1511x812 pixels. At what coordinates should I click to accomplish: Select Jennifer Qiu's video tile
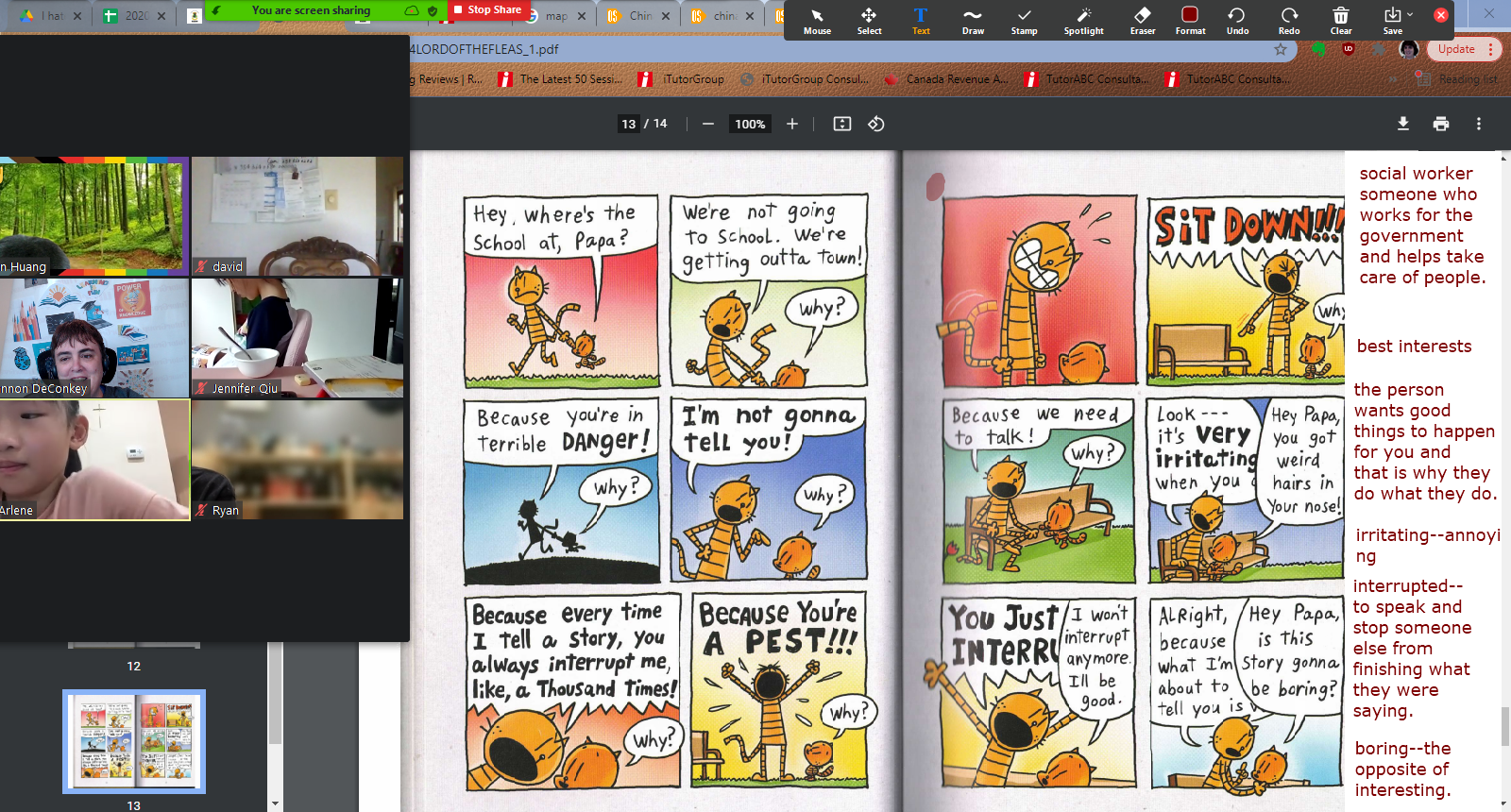[297, 338]
